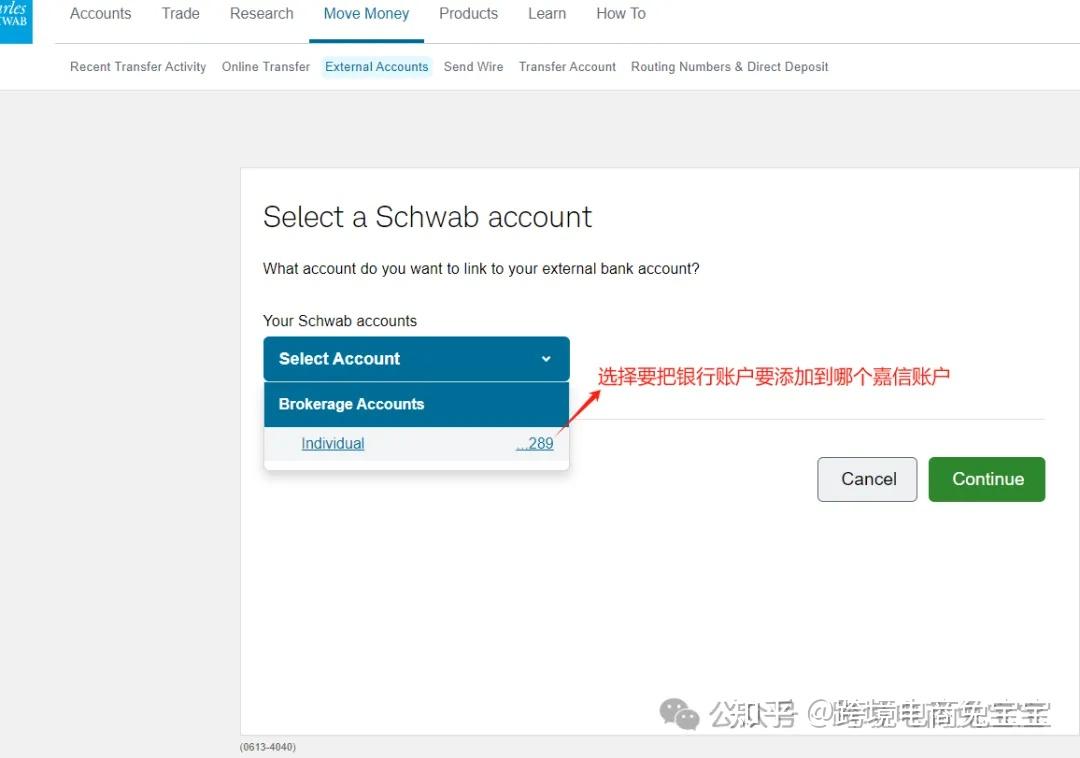The image size is (1080, 758).
Task: Open the Online Transfer tab
Action: point(265,66)
